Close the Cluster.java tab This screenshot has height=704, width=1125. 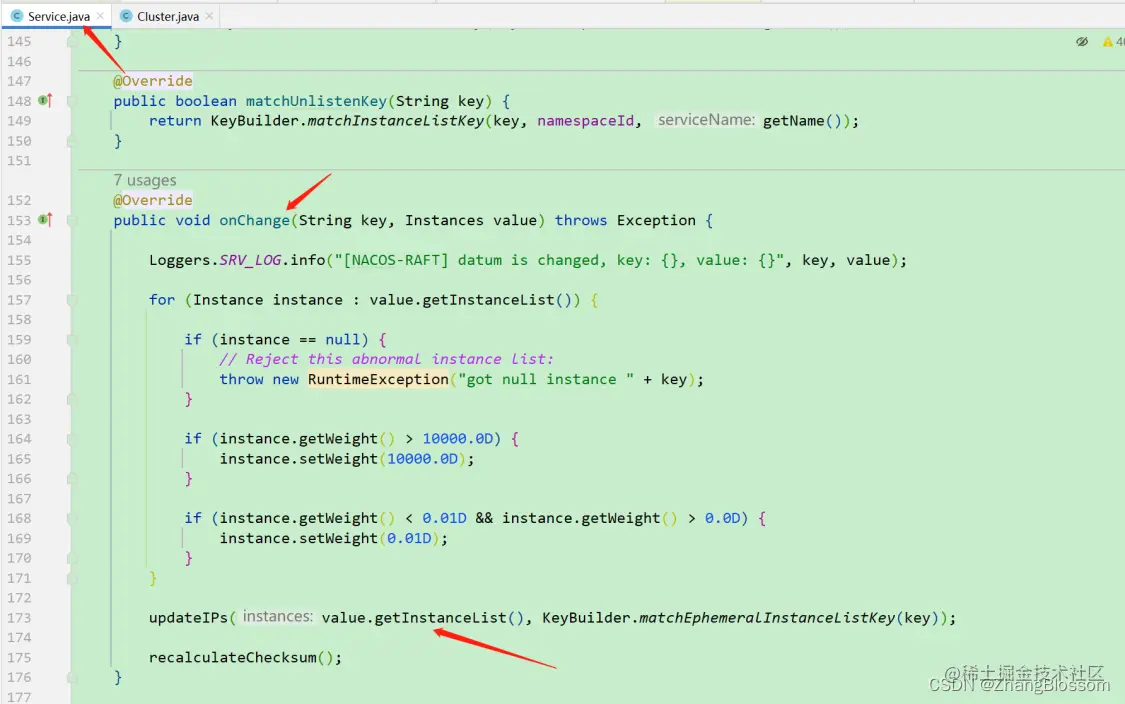[x=209, y=16]
